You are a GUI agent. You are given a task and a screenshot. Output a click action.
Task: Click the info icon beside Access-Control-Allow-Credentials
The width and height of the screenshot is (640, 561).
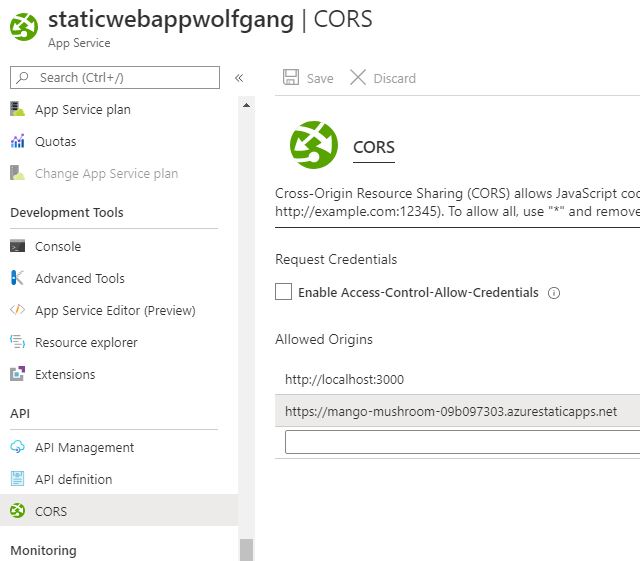point(554,293)
